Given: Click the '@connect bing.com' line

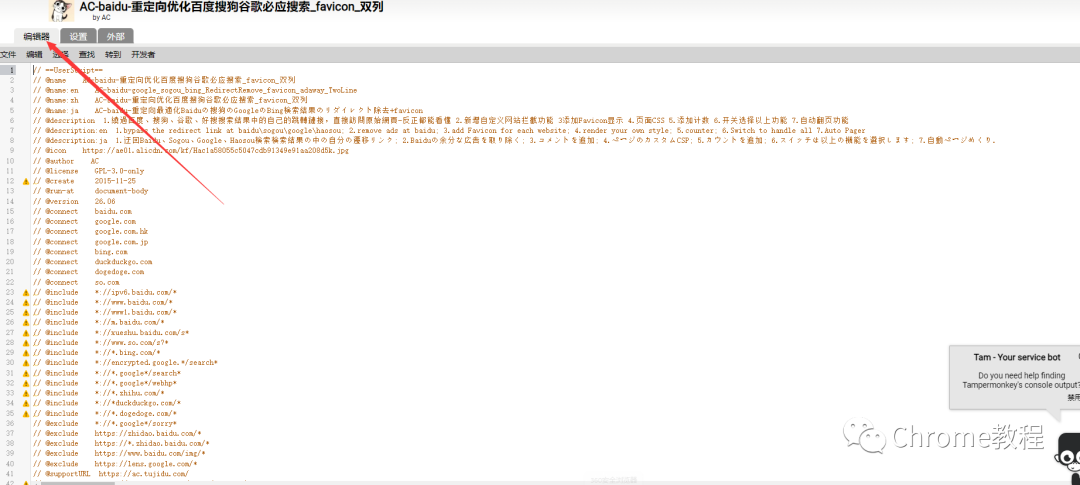Looking at the screenshot, I should tap(80, 251).
